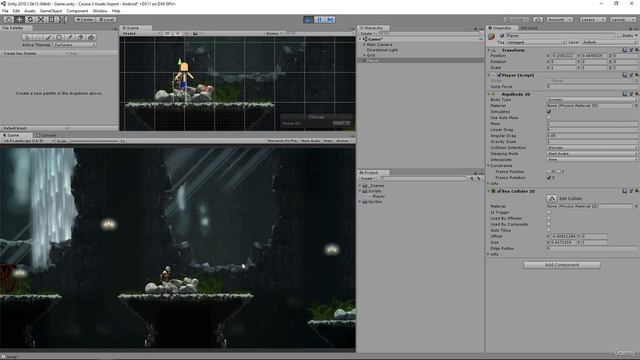Toggle the Is Trigger checkbox
The width and height of the screenshot is (640, 360).
[x=549, y=212]
